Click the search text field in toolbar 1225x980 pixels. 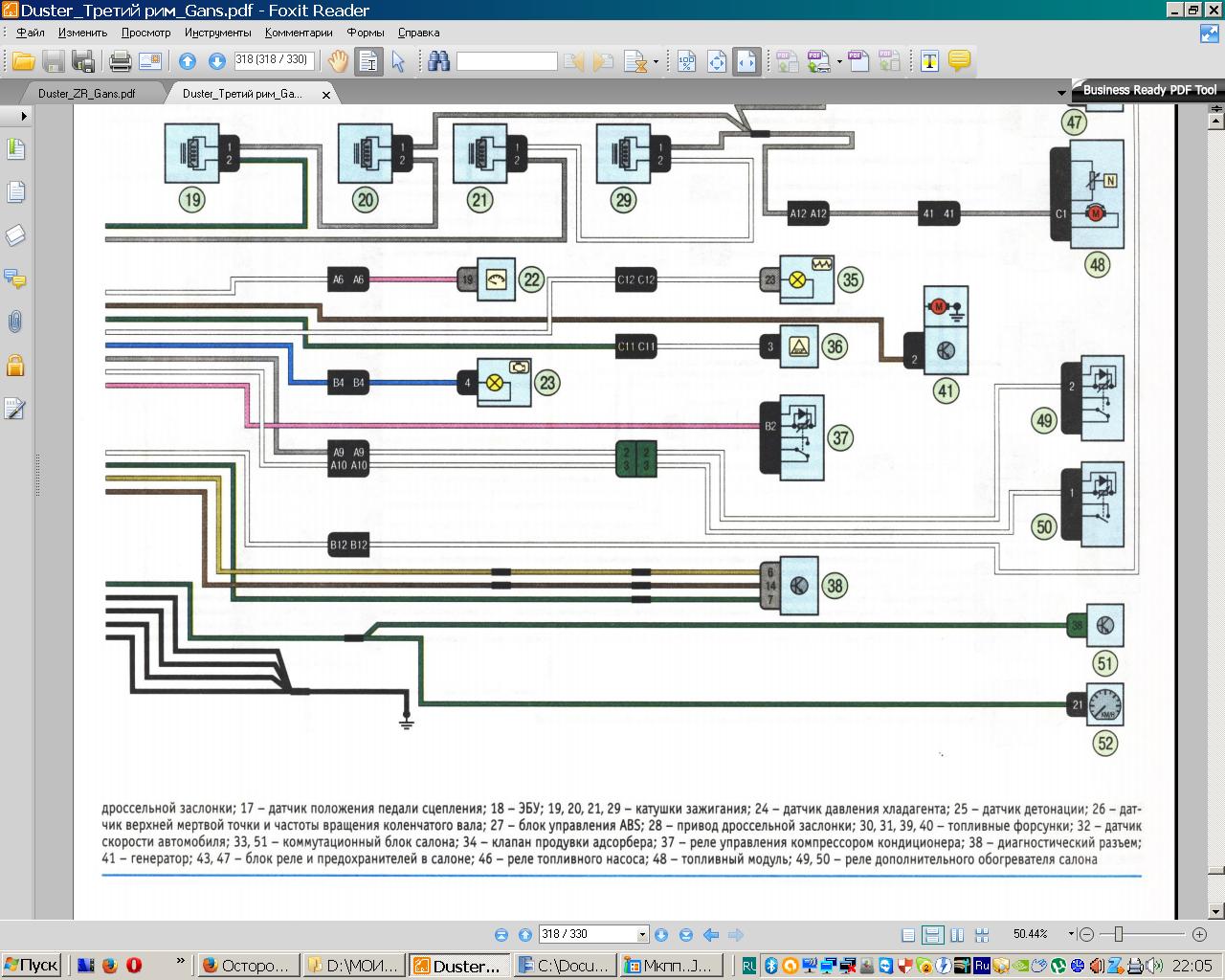tap(506, 62)
